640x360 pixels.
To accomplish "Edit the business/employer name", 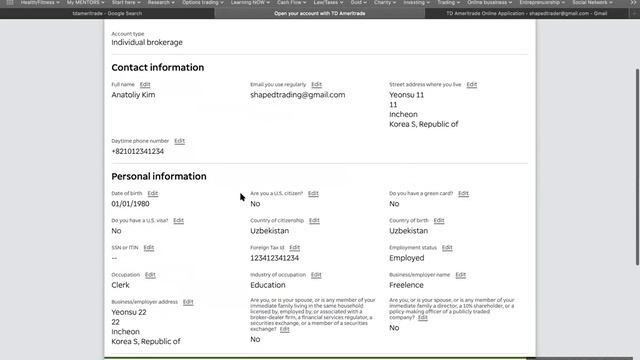I will 460,275.
